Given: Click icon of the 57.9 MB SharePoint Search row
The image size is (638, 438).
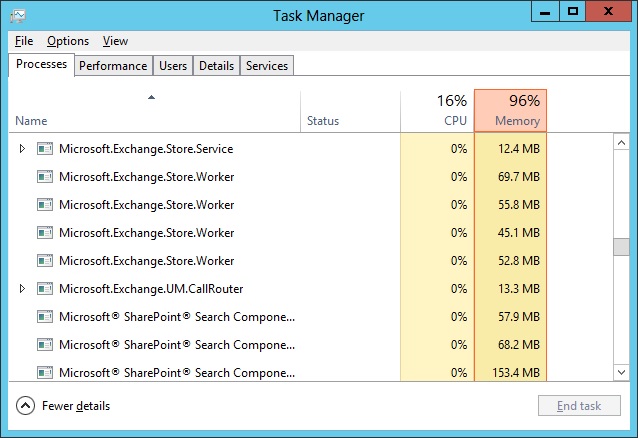Looking at the screenshot, I should tap(45, 317).
